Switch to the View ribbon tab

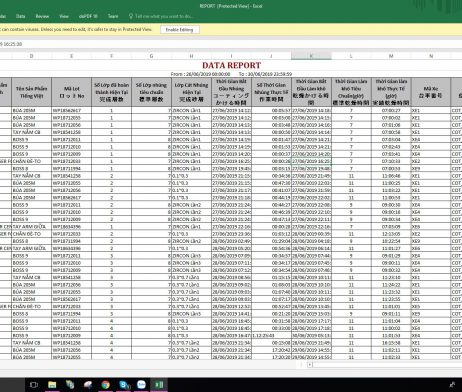point(64,16)
